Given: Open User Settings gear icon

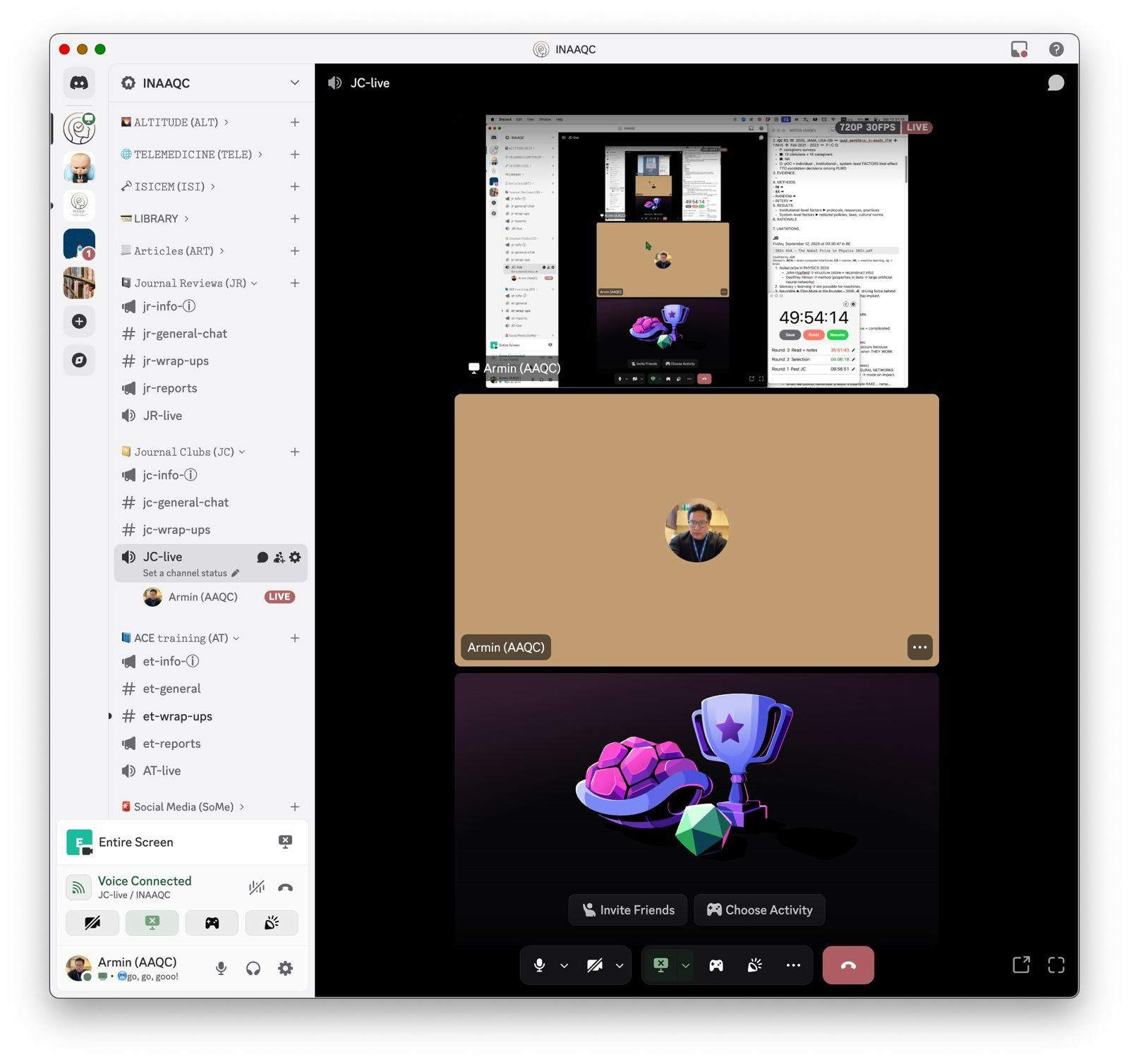Looking at the screenshot, I should click(x=285, y=969).
